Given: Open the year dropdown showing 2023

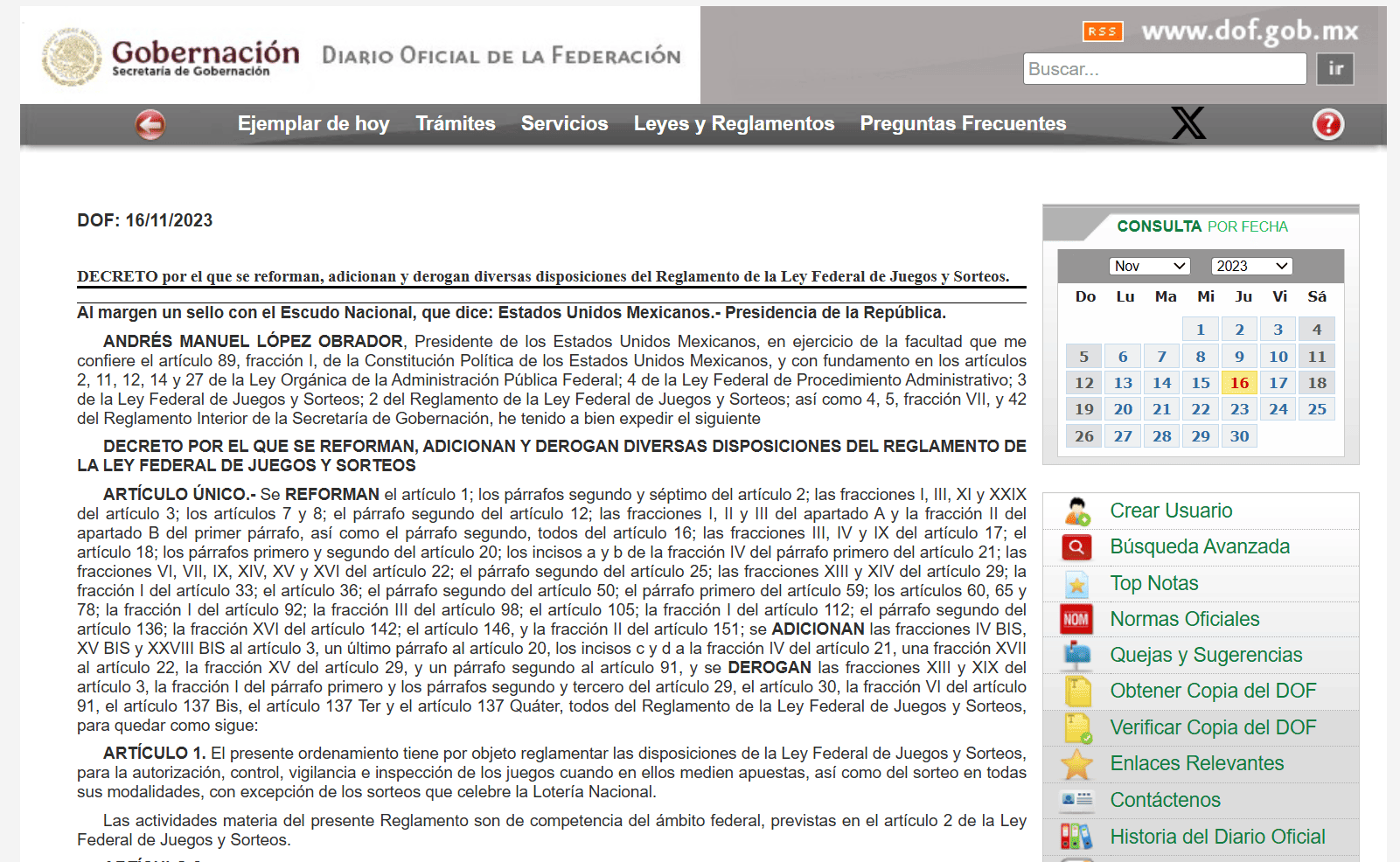Looking at the screenshot, I should click(1251, 266).
